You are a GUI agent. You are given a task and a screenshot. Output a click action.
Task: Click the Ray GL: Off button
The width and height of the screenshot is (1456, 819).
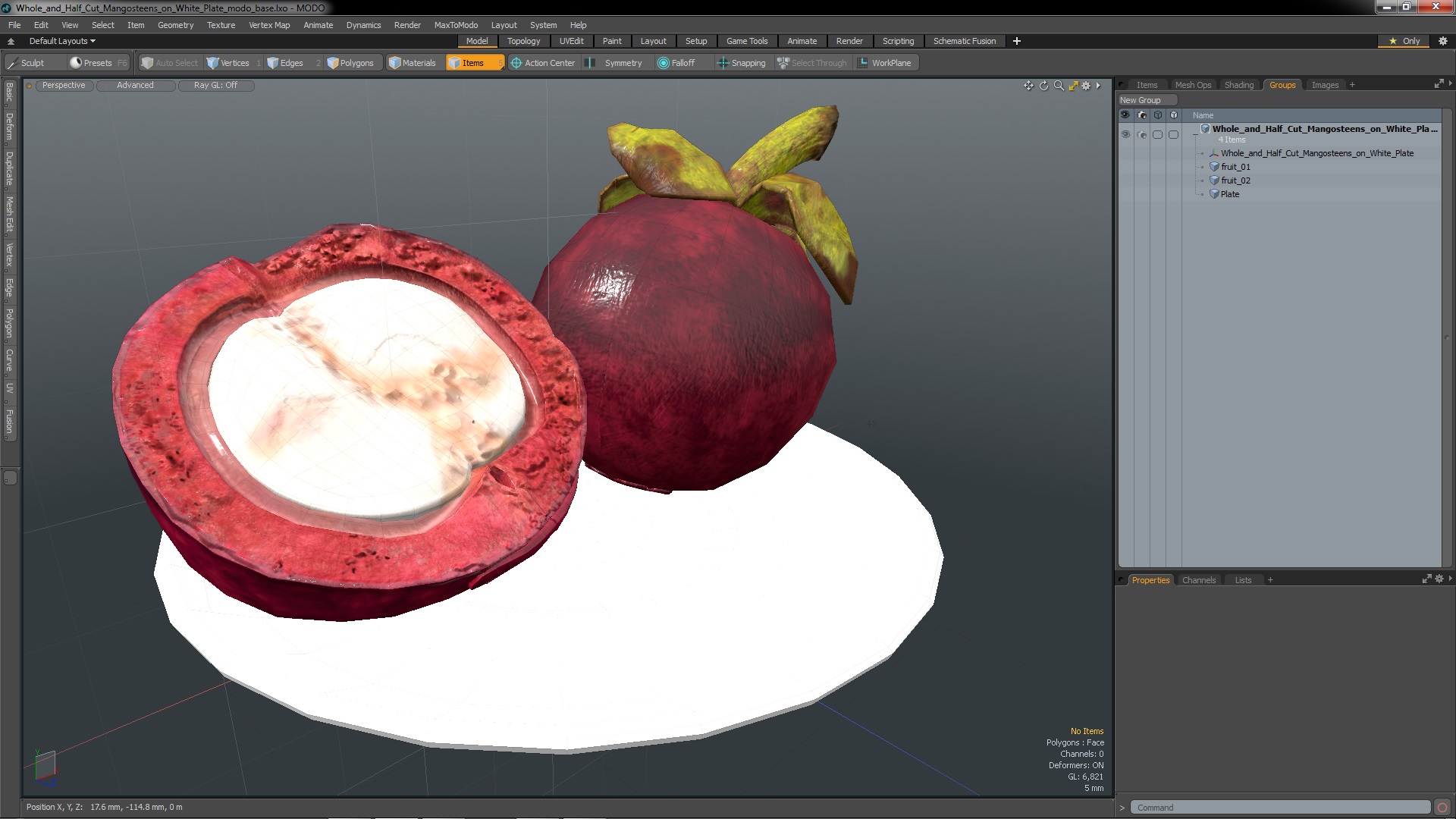tap(215, 85)
